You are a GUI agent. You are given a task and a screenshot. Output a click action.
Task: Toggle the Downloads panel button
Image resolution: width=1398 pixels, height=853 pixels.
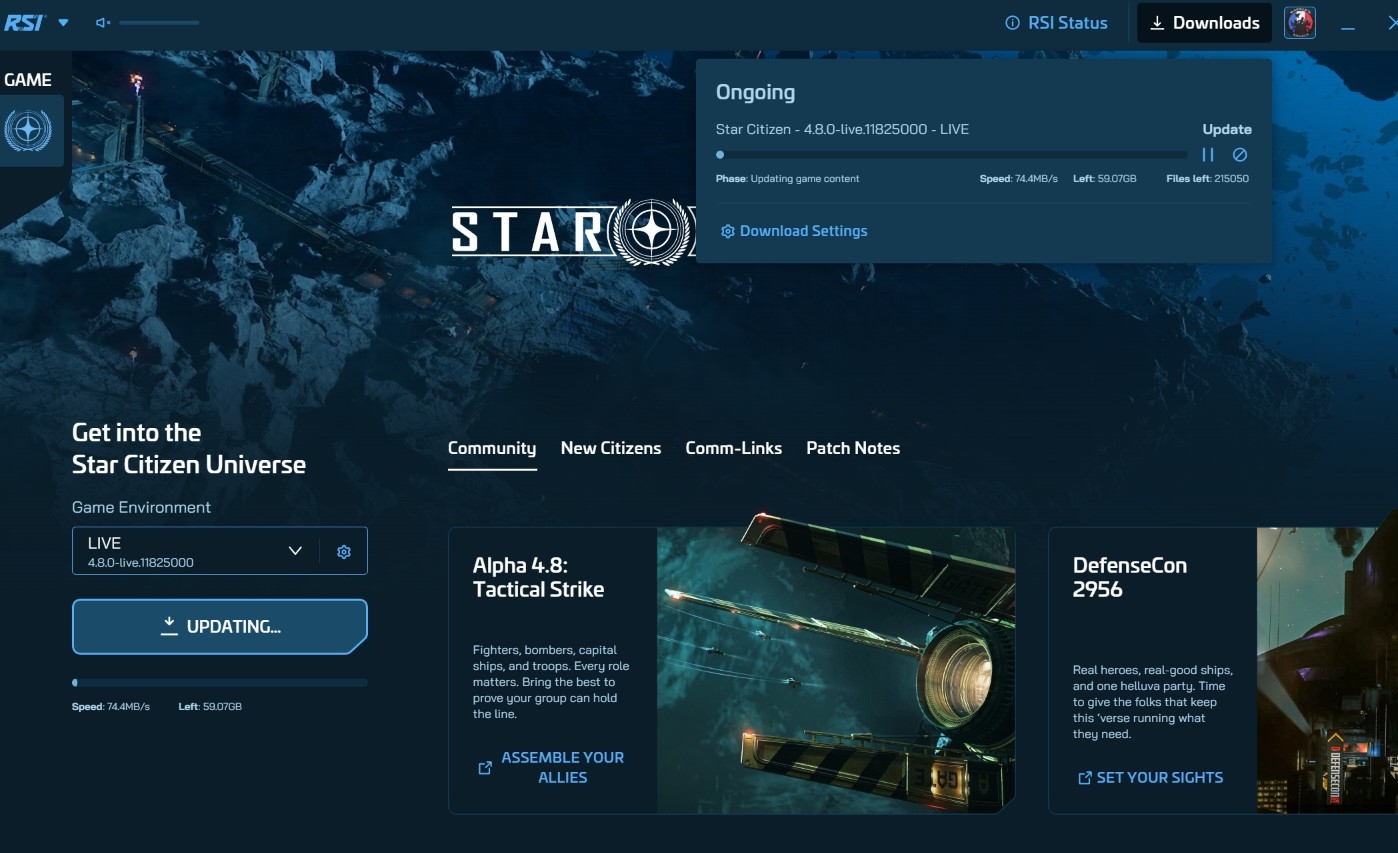[x=1204, y=23]
